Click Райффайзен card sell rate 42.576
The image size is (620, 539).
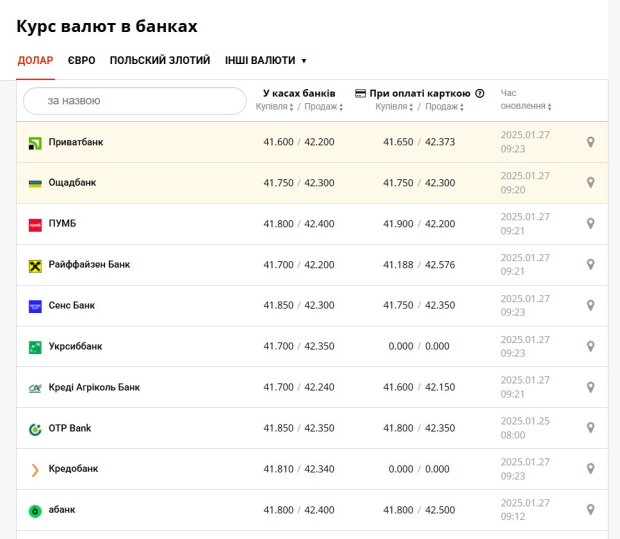click(440, 265)
